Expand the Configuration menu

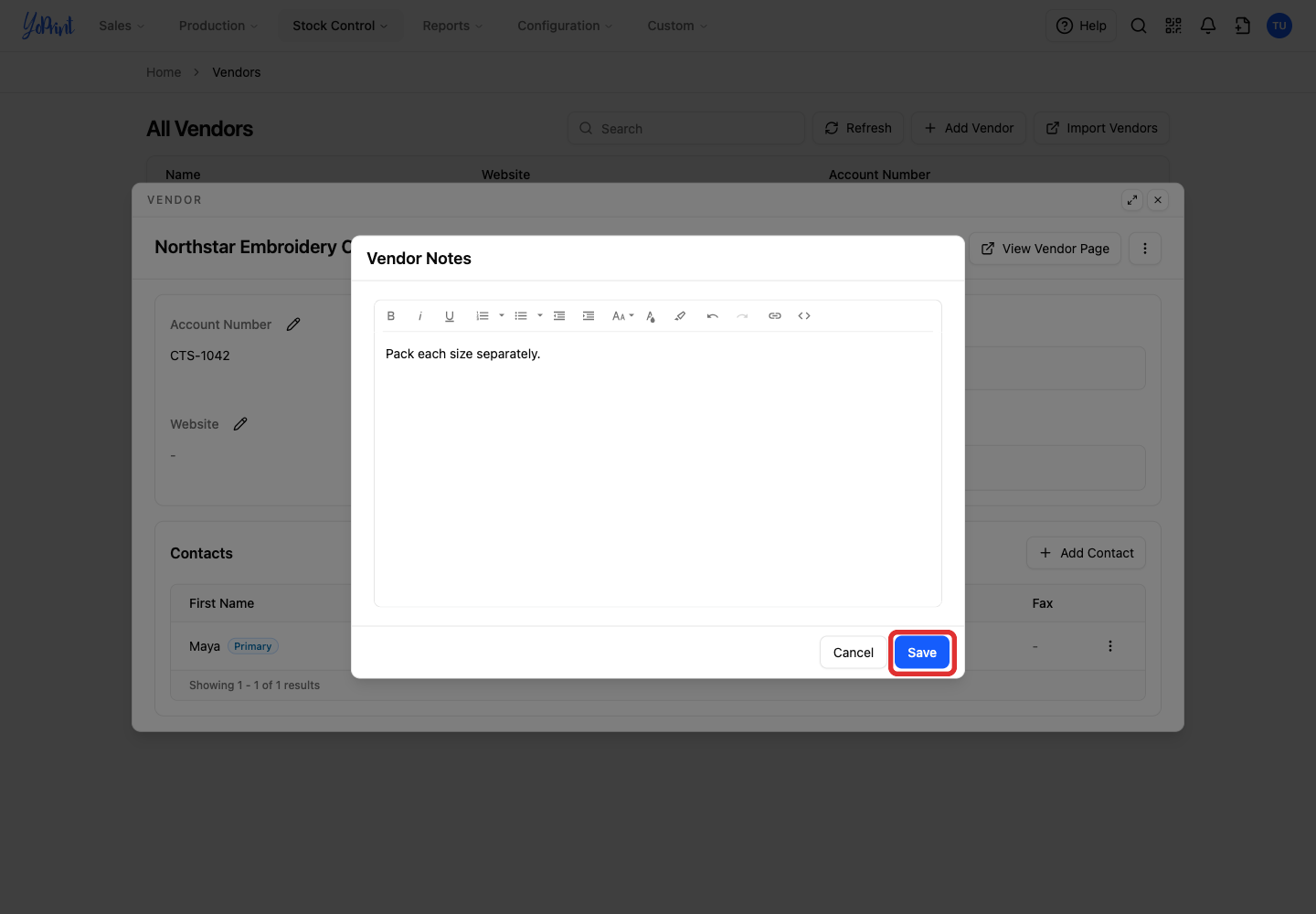click(x=565, y=26)
